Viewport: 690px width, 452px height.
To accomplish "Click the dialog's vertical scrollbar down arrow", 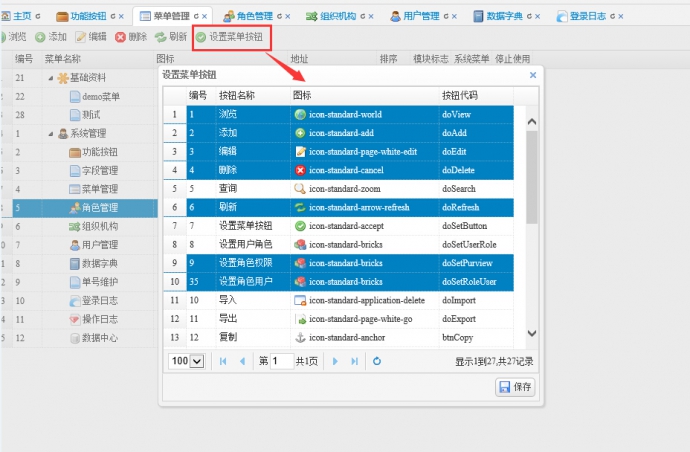I will 532,333.
